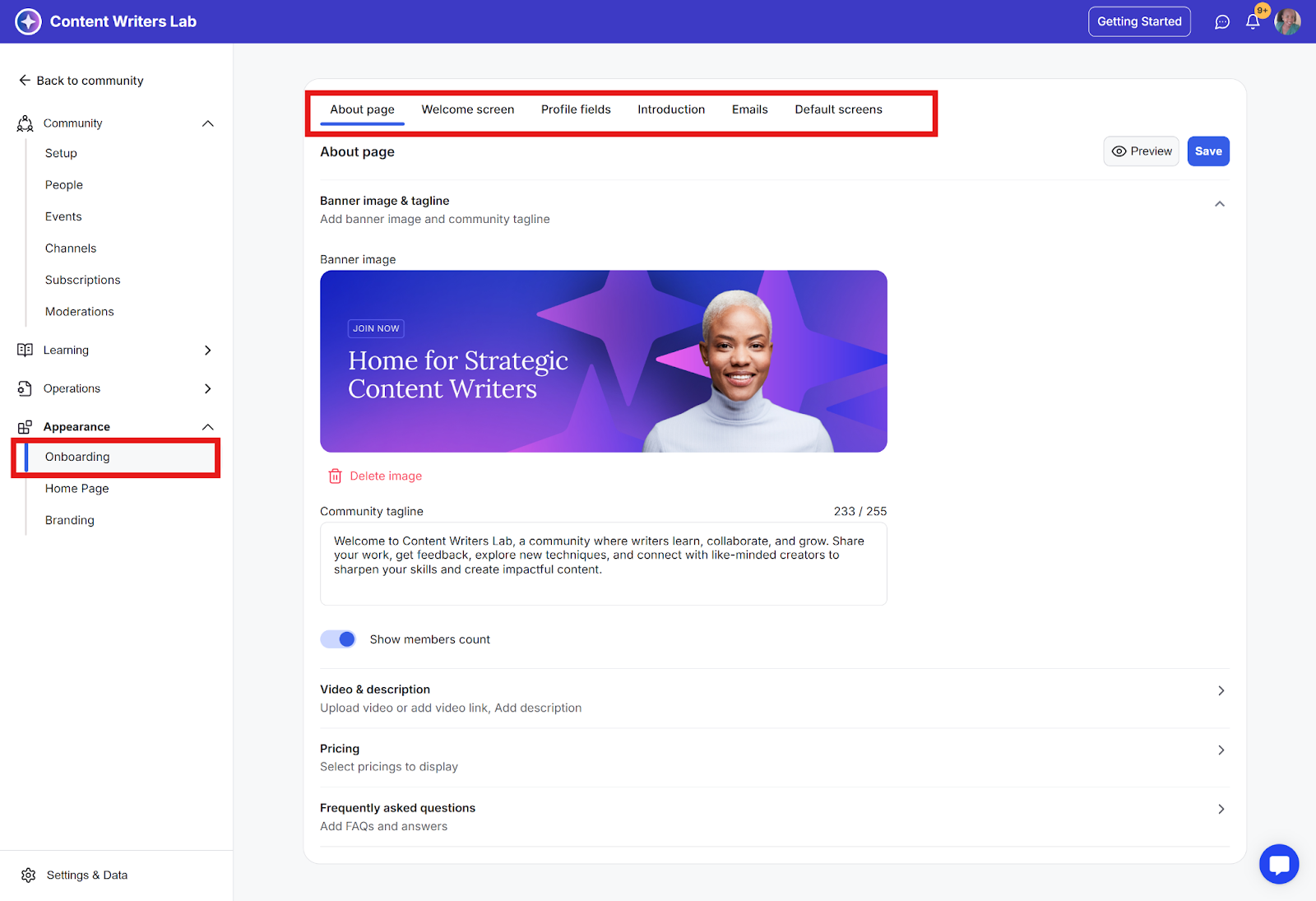Viewport: 1316px width, 901px height.
Task: Click the Delete image link
Action: (386, 476)
